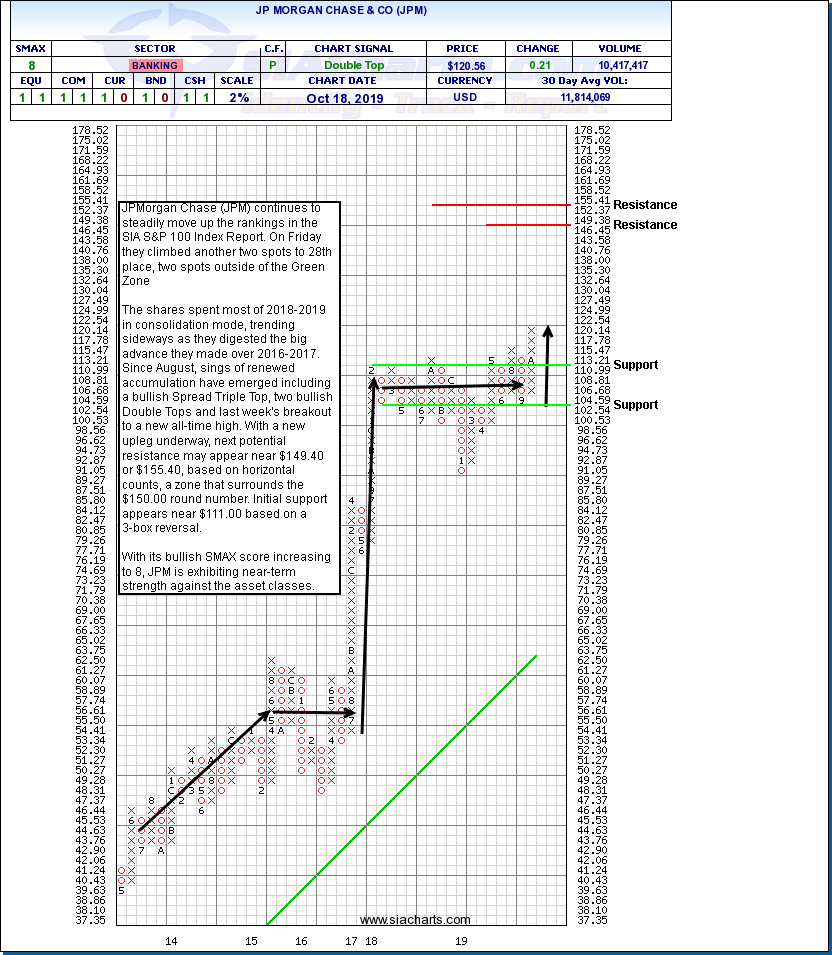The image size is (832, 955).
Task: Select the upper Support label
Action: point(635,365)
